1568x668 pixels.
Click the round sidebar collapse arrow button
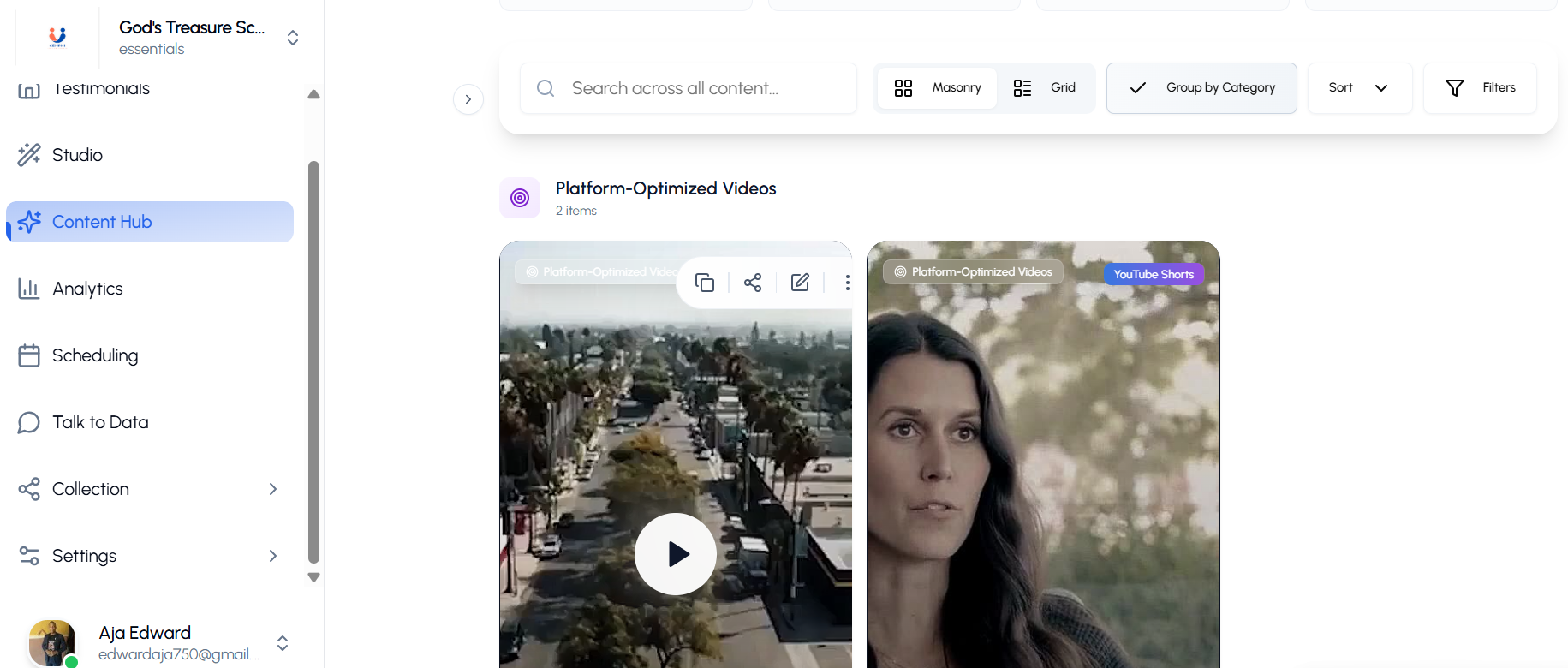(x=468, y=99)
